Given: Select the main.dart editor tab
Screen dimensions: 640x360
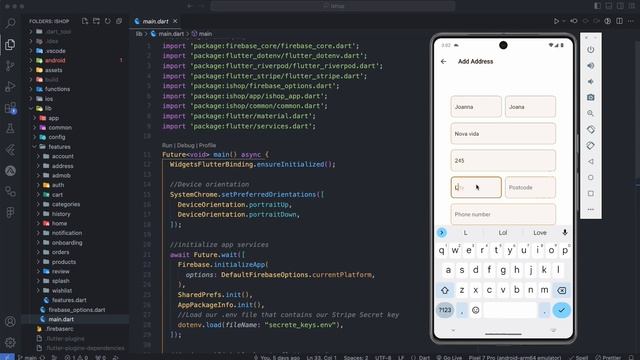Looking at the screenshot, I should [155, 21].
